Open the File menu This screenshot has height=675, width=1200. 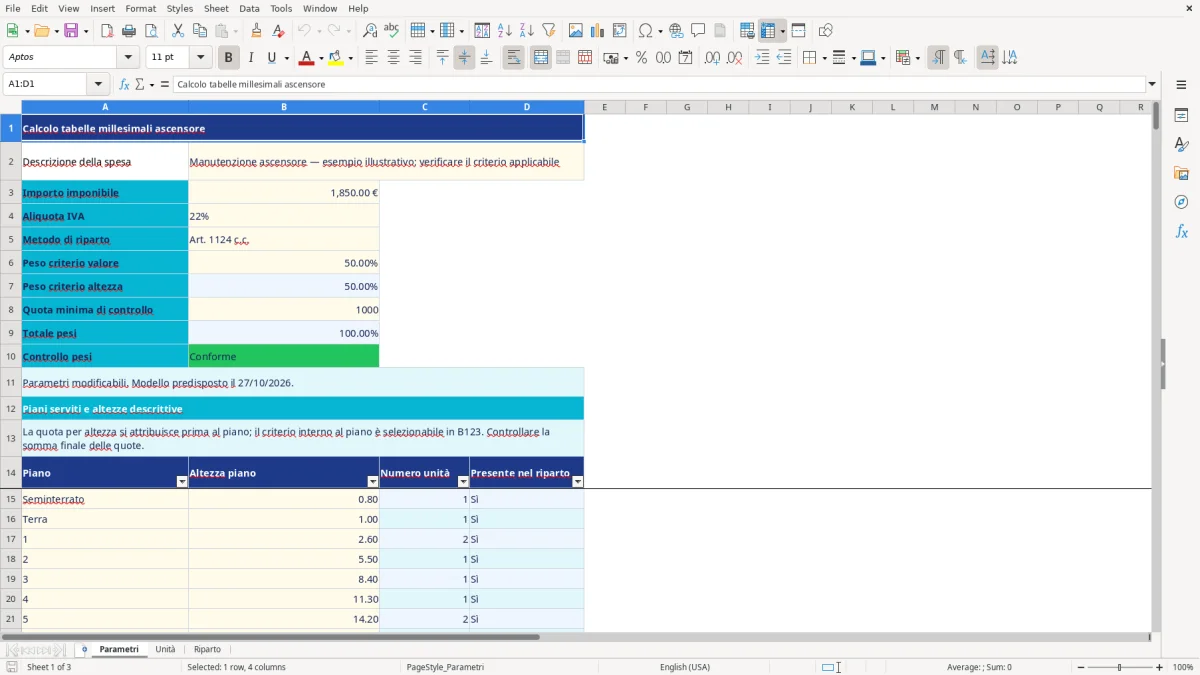[x=12, y=8]
